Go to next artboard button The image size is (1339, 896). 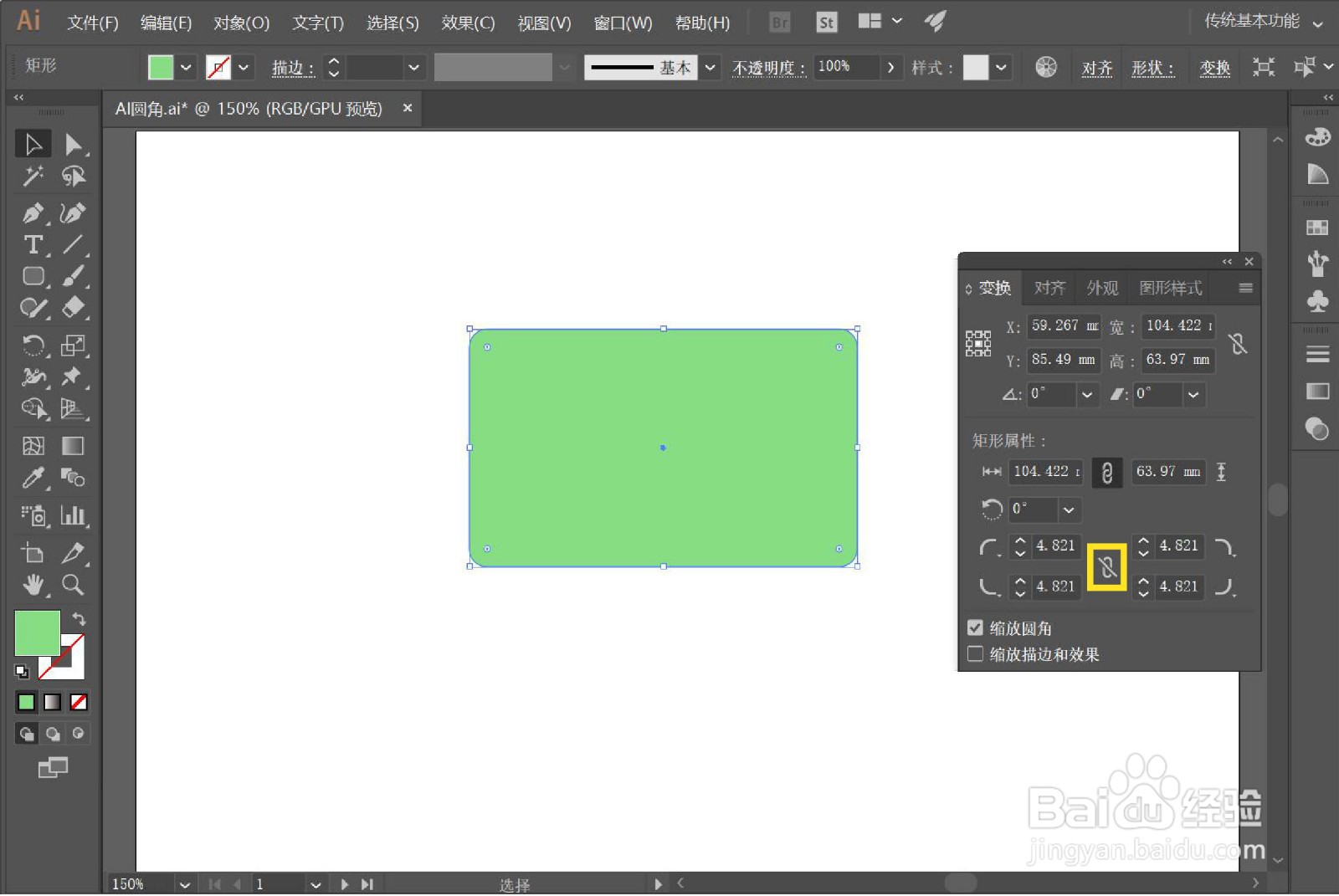345,884
